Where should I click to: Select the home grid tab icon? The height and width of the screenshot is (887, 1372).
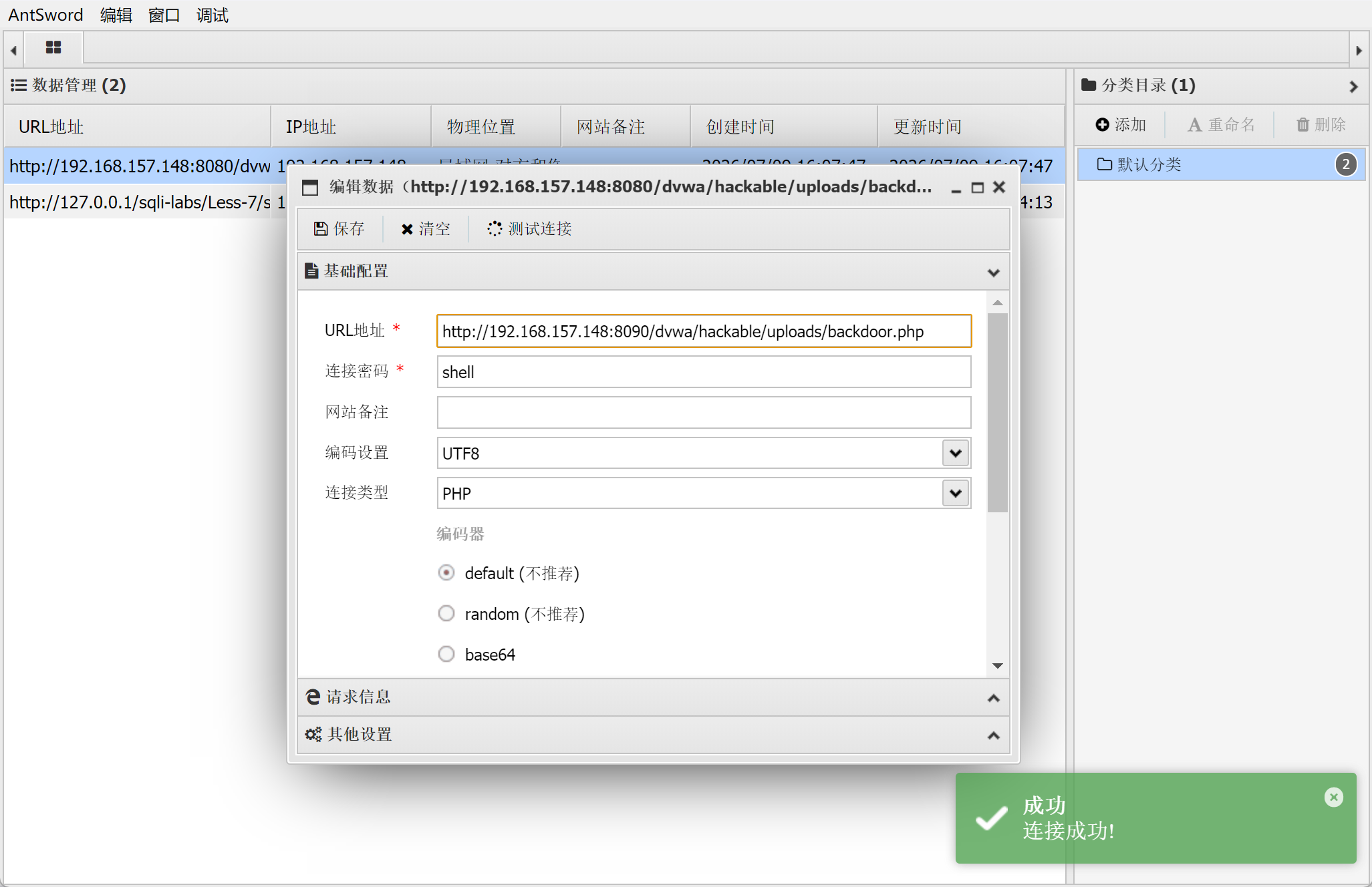tap(53, 47)
